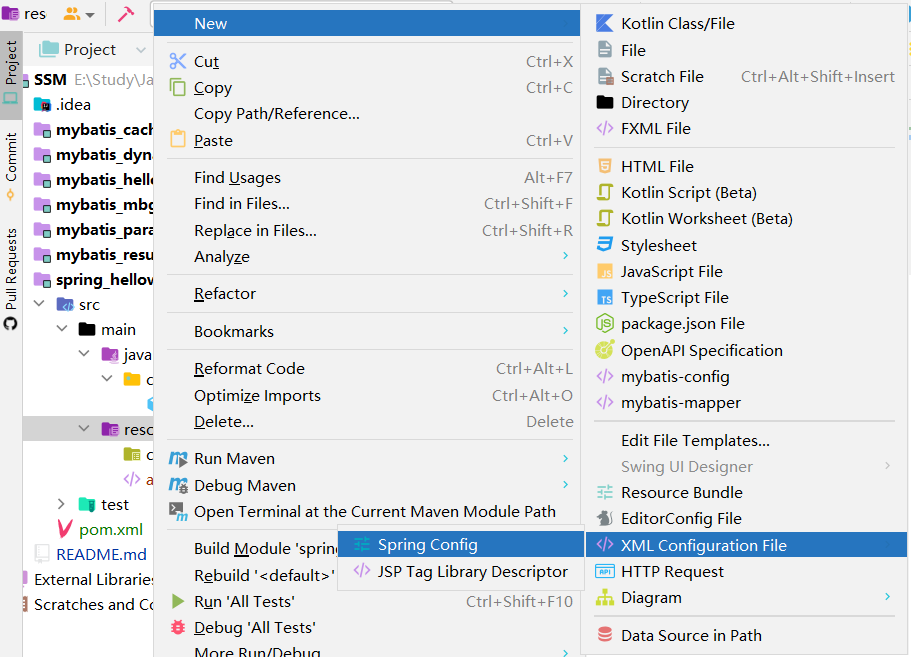Collapse the resources folder node
The height and width of the screenshot is (657, 911).
pyautogui.click(x=84, y=429)
